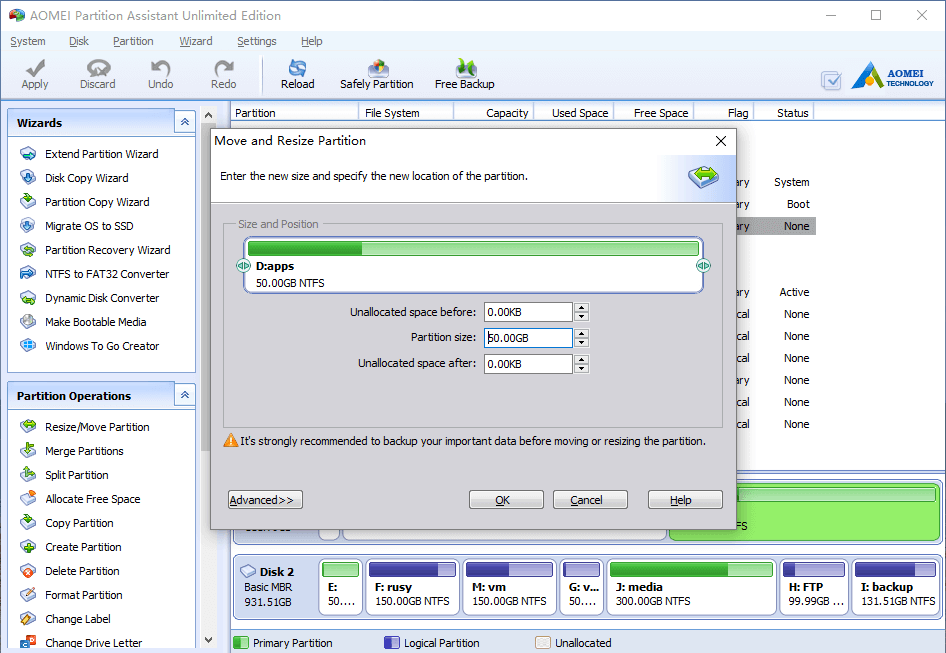The width and height of the screenshot is (946, 653).
Task: Launch Free Backup from toolbar
Action: [465, 75]
